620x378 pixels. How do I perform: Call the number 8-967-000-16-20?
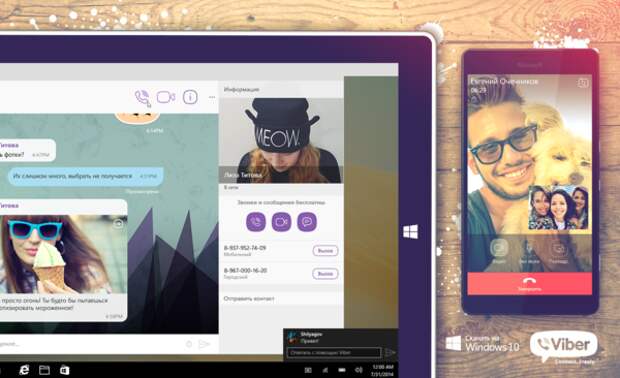[x=325, y=274]
